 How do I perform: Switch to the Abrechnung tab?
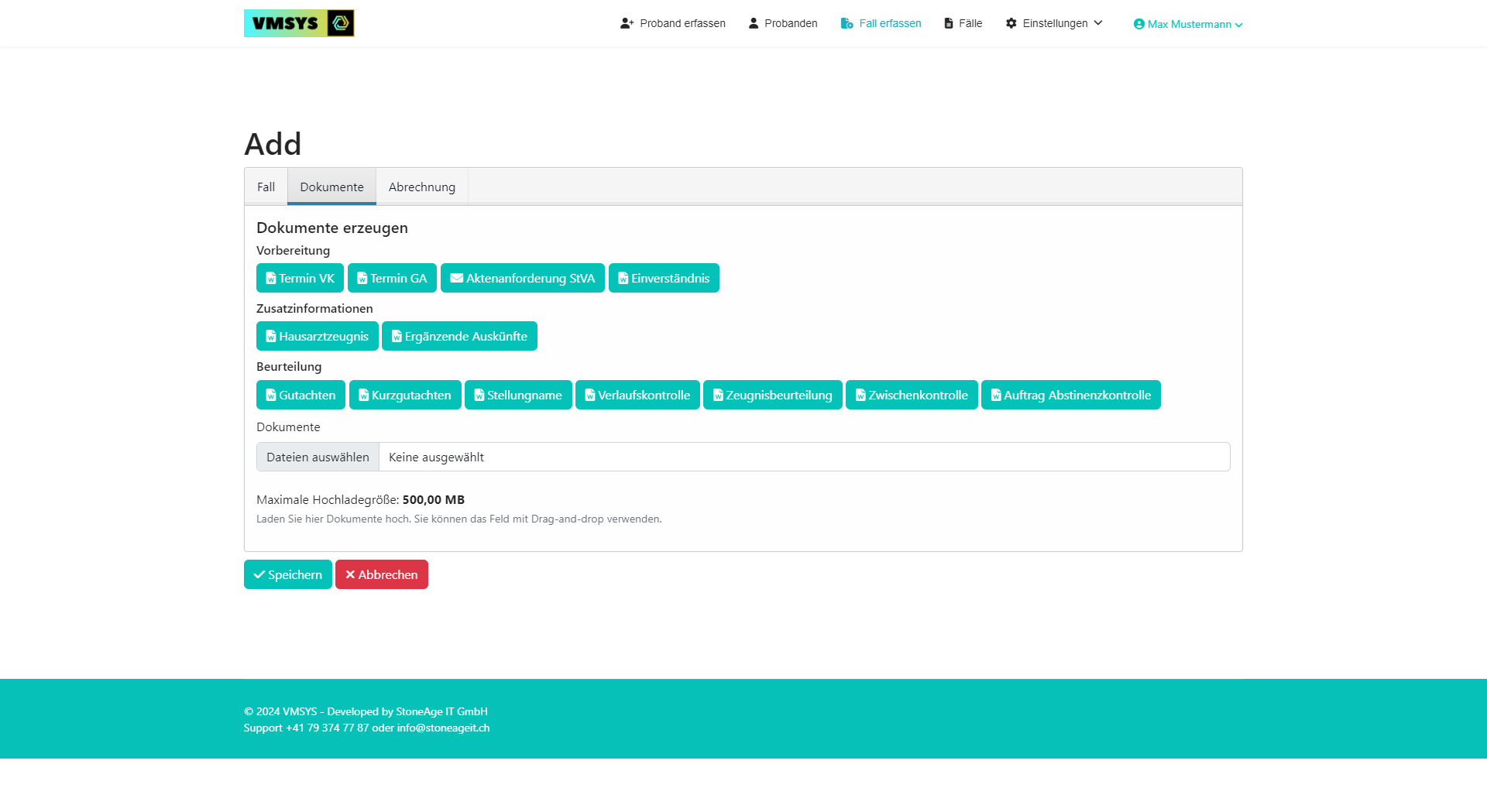[421, 187]
